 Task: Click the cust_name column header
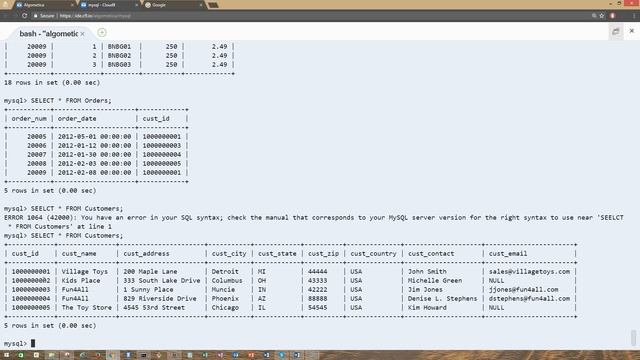(x=79, y=253)
